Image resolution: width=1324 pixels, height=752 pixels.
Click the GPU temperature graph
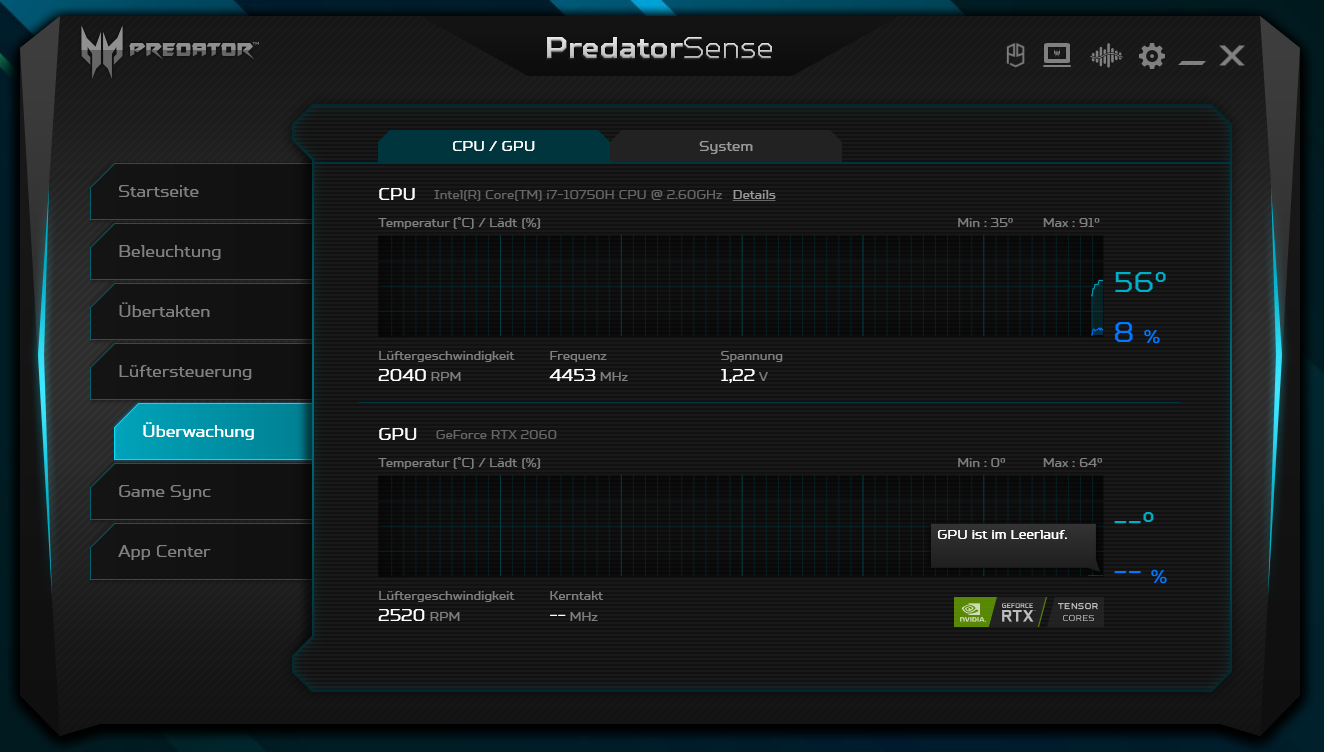[x=741, y=526]
